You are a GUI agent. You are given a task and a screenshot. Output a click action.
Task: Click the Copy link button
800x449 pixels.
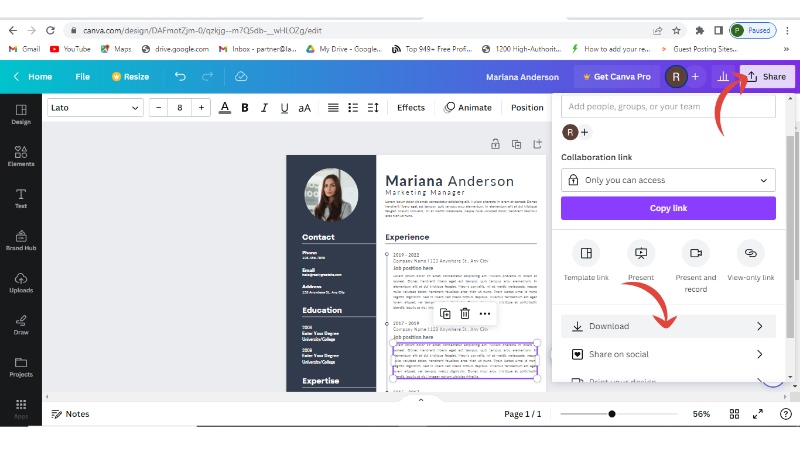tap(668, 208)
